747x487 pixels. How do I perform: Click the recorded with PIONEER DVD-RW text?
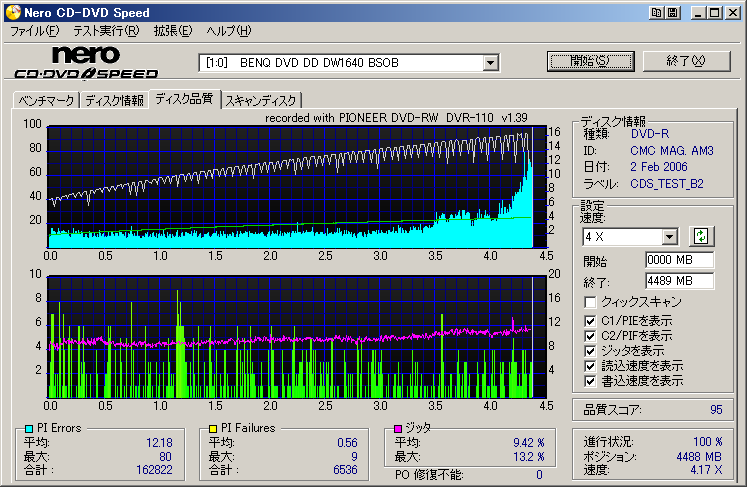(x=396, y=118)
